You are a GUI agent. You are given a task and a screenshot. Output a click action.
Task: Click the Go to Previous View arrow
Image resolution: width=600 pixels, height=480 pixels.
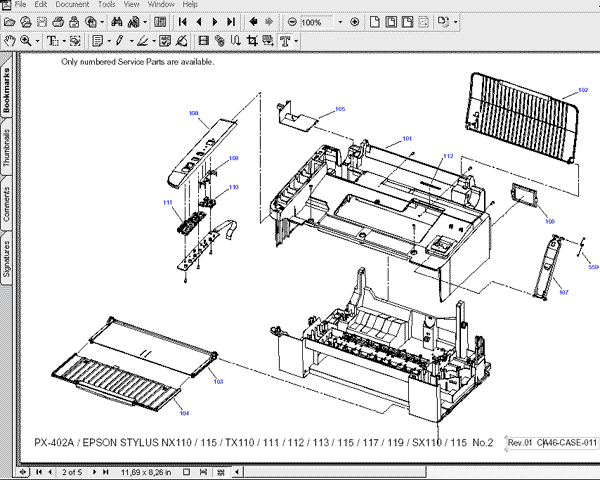pyautogui.click(x=253, y=22)
